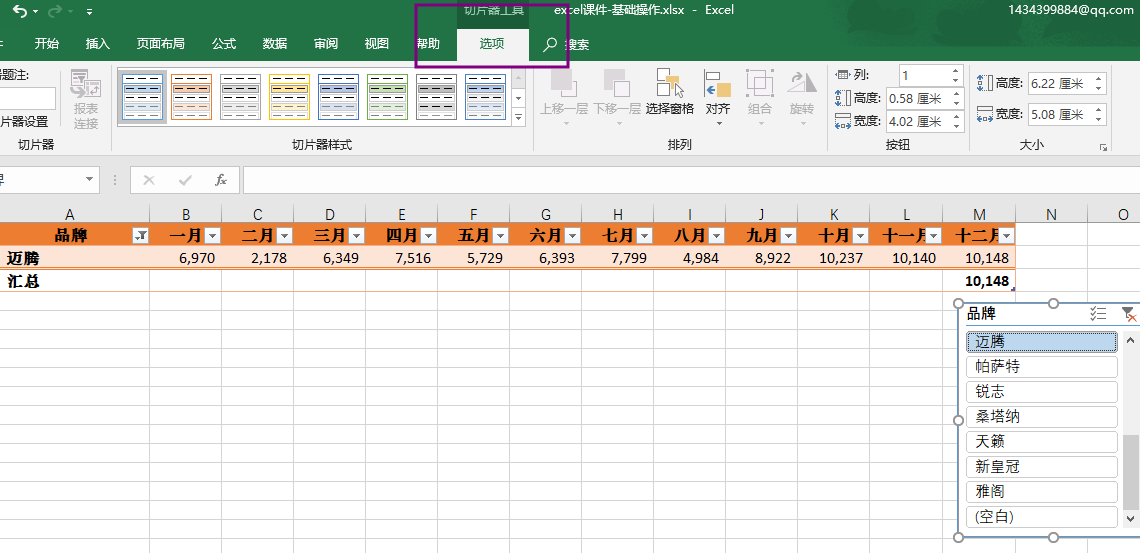Image resolution: width=1140 pixels, height=553 pixels.
Task: Open the 三月 column filter dropdown
Action: pos(356,235)
